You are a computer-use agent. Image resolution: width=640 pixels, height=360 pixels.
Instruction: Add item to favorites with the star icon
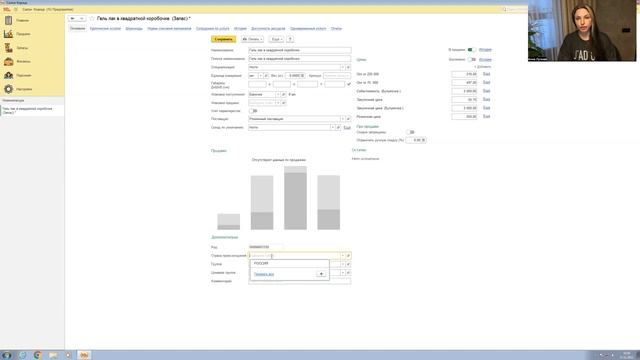(x=92, y=18)
